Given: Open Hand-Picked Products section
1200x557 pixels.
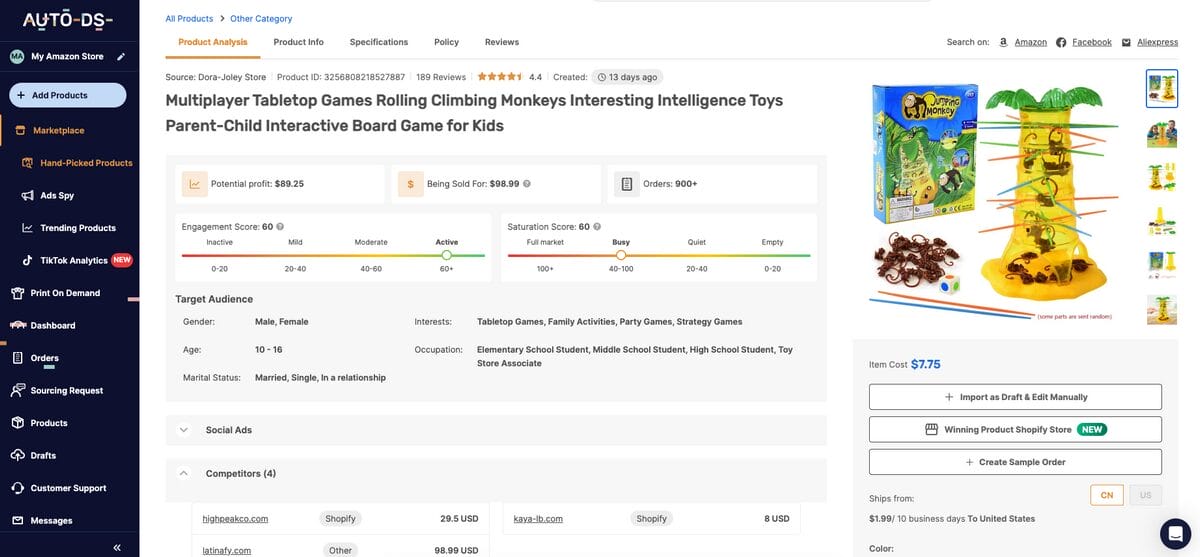Looking at the screenshot, I should tap(86, 163).
